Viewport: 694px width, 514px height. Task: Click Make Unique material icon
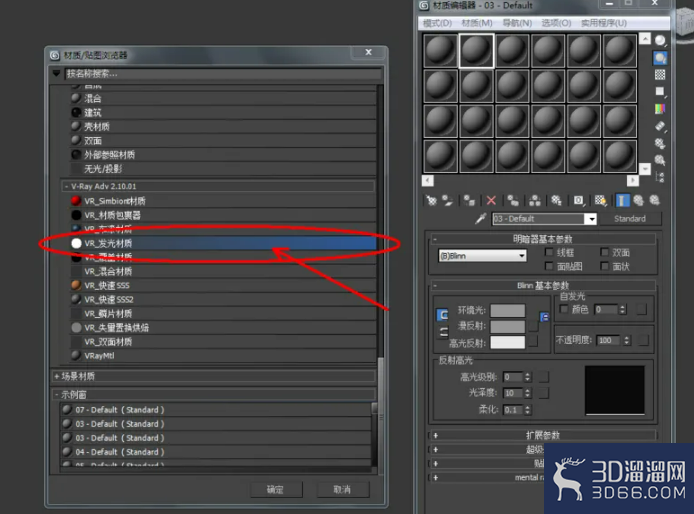click(535, 201)
